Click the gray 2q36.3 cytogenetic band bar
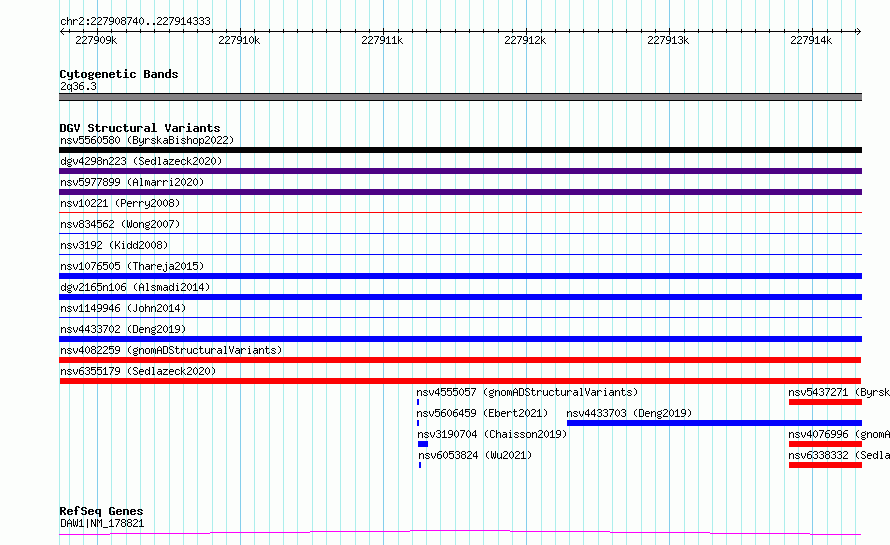Screen dimensions: 890x545 [460, 97]
